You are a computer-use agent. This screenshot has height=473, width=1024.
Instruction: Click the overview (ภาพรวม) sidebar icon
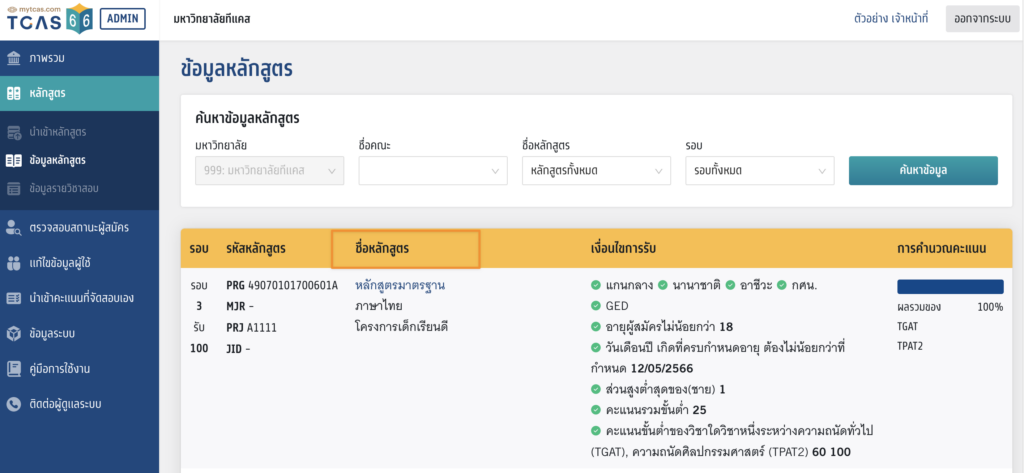pos(14,58)
